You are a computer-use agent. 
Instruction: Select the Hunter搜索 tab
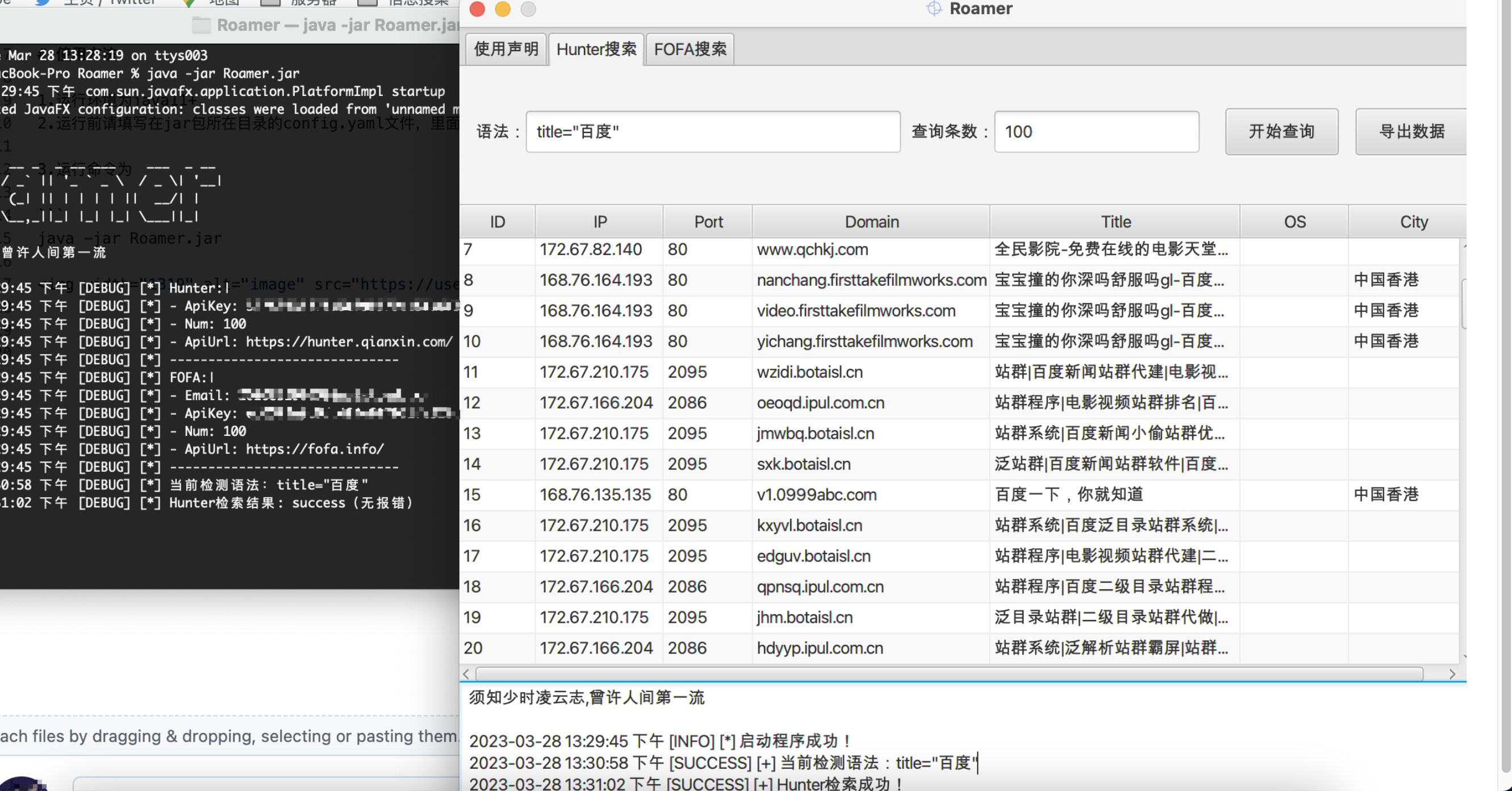coord(596,49)
